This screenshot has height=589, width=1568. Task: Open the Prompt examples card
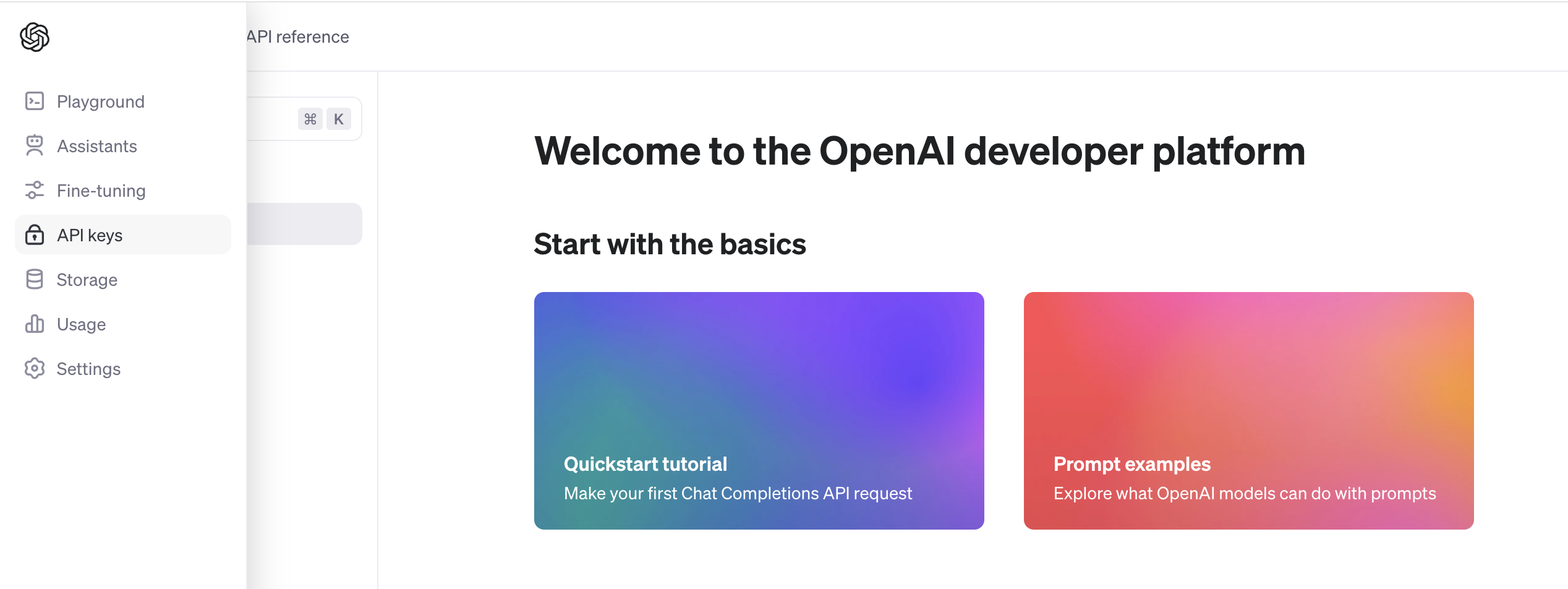pos(1248,410)
